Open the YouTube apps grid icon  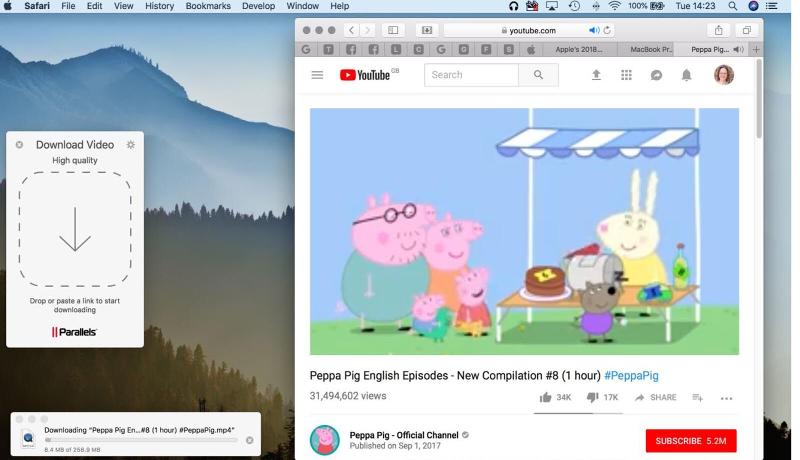coord(626,75)
